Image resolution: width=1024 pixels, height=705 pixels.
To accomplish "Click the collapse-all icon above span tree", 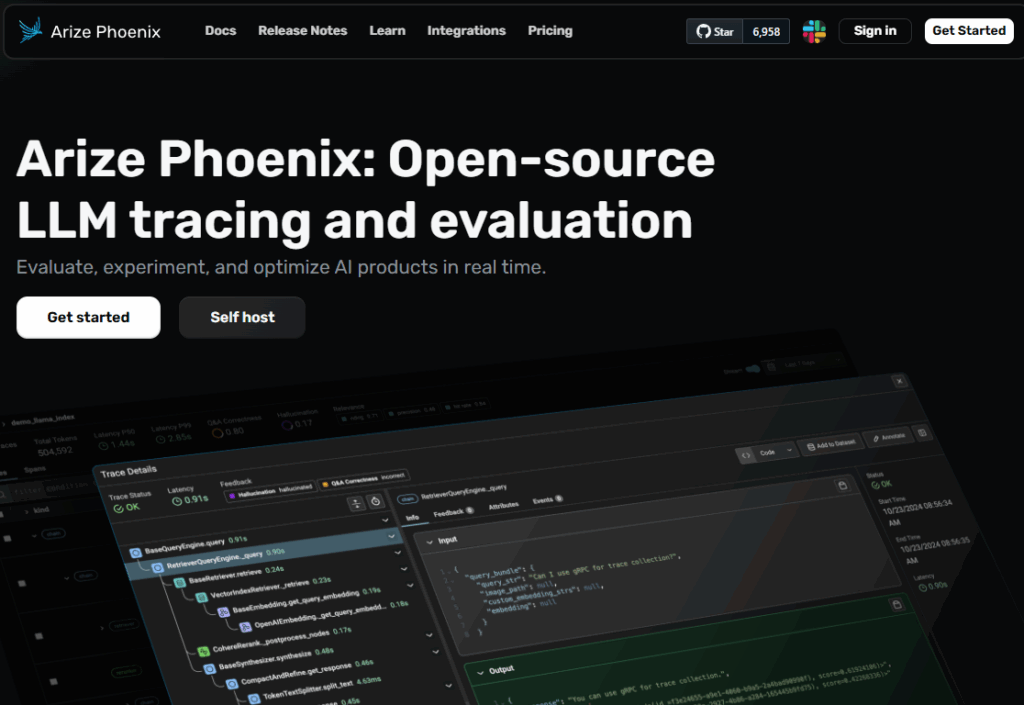I will (356, 504).
